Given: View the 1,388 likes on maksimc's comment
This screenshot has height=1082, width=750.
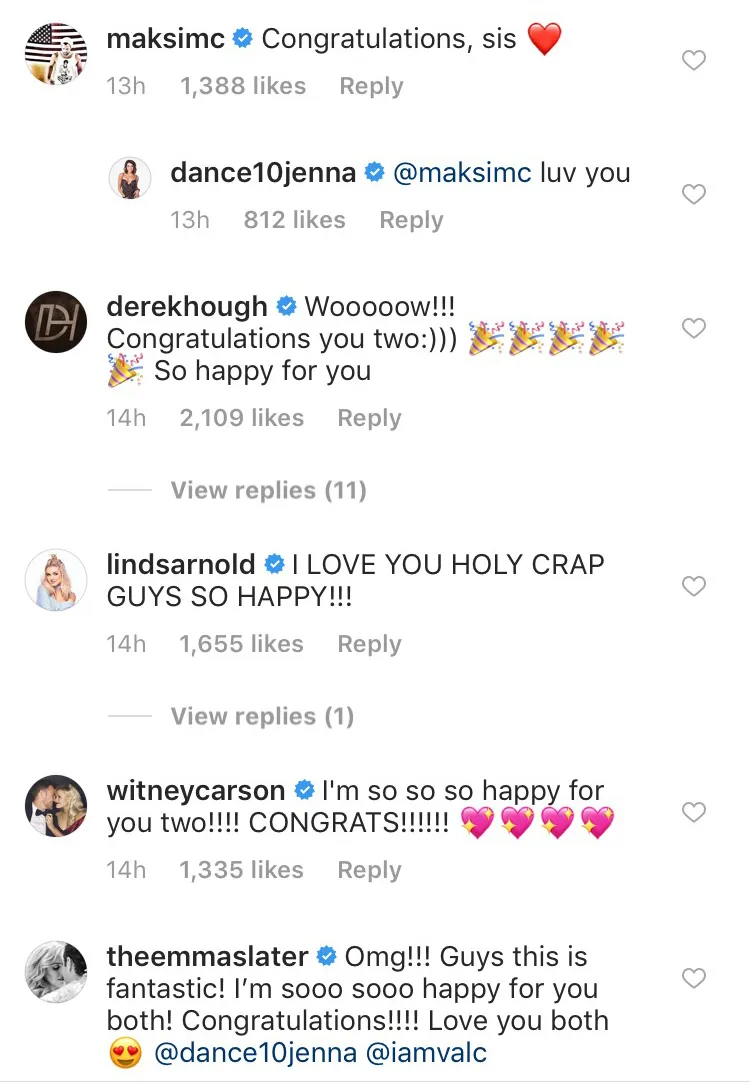Looking at the screenshot, I should (242, 86).
